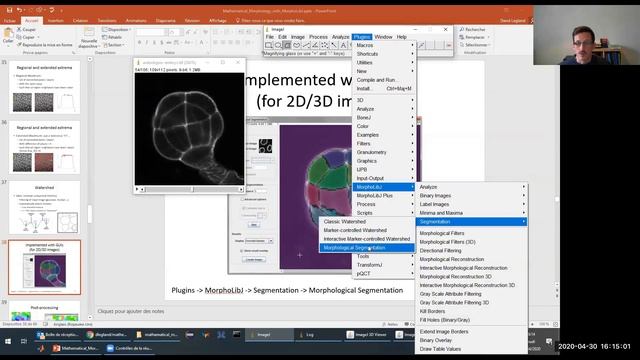Click play arrow on the image stack window
The height and width of the screenshot is (360, 640).
point(137,189)
